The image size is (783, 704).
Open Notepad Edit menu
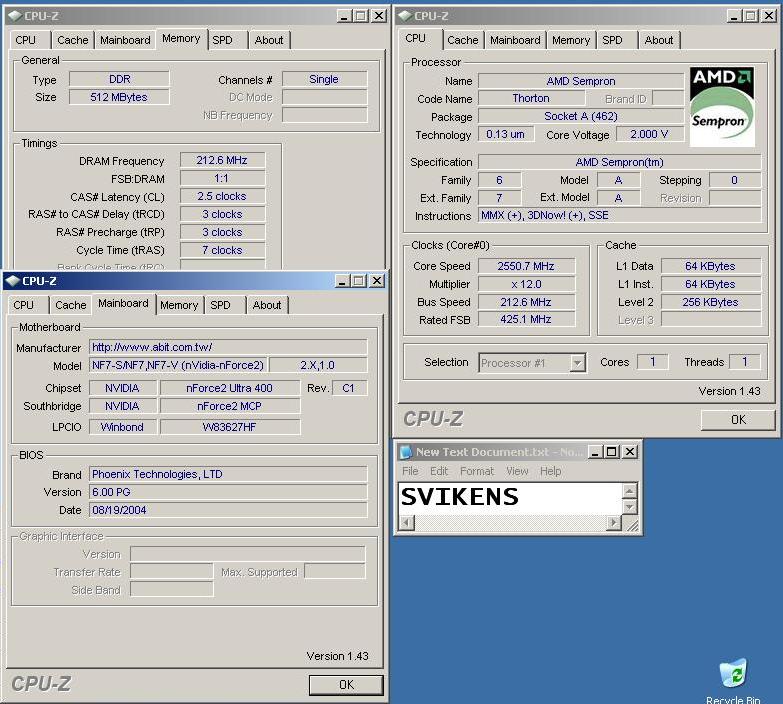(439, 471)
